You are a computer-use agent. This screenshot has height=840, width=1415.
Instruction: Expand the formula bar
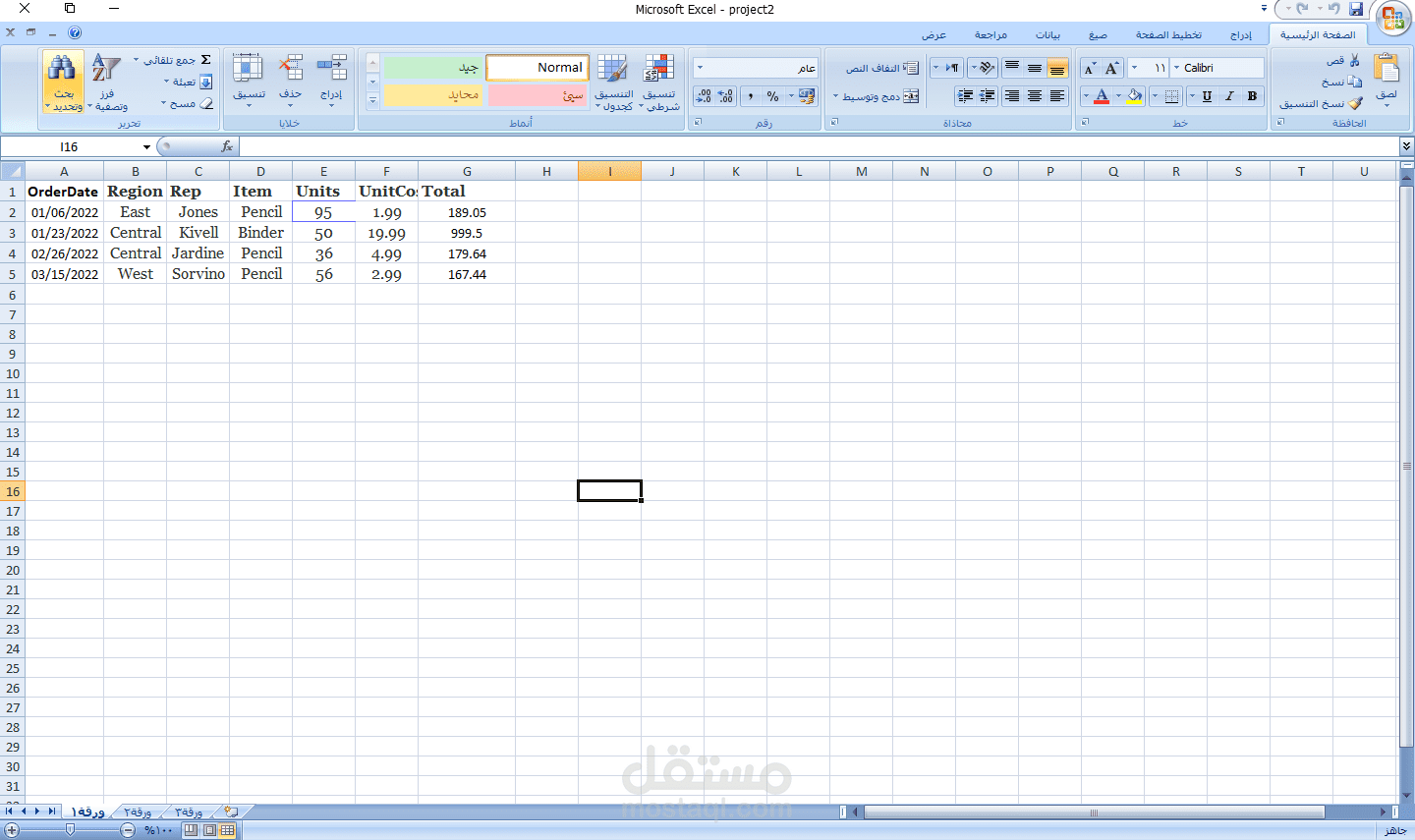click(x=1407, y=146)
